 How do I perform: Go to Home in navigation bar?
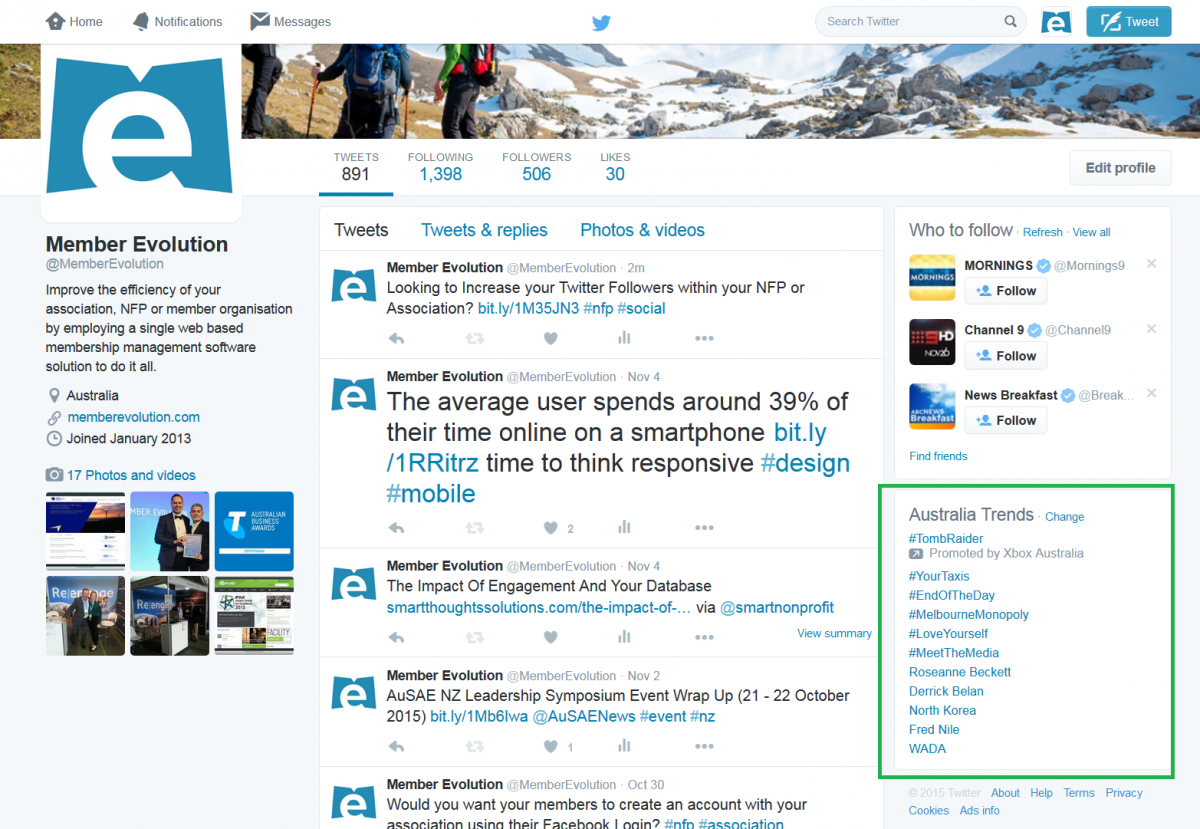pos(74,21)
